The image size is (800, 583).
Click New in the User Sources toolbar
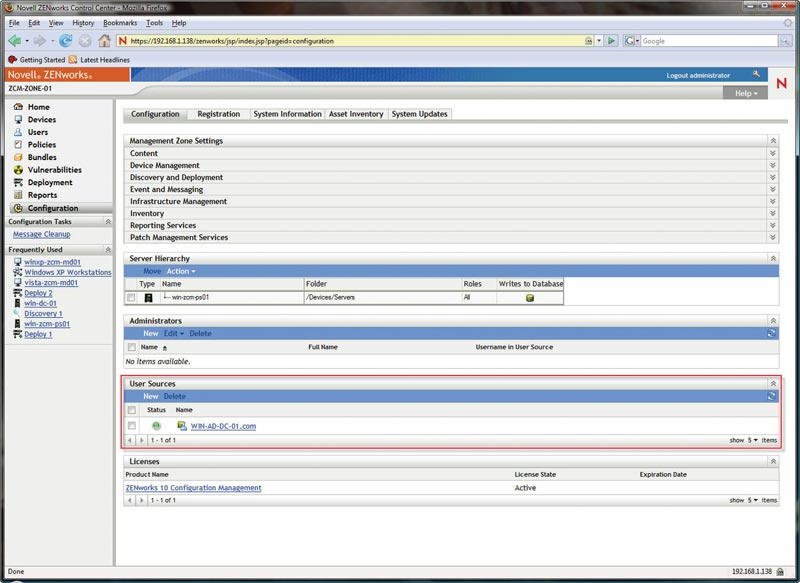151,396
